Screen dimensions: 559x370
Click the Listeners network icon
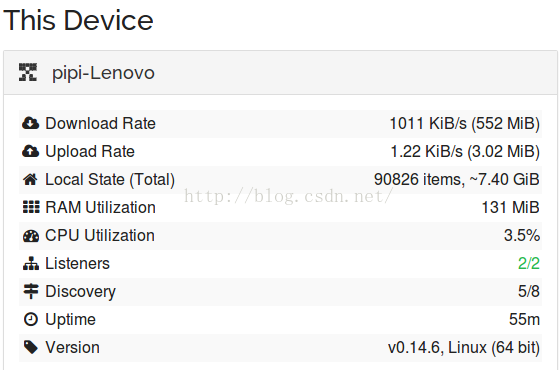[x=31, y=263]
